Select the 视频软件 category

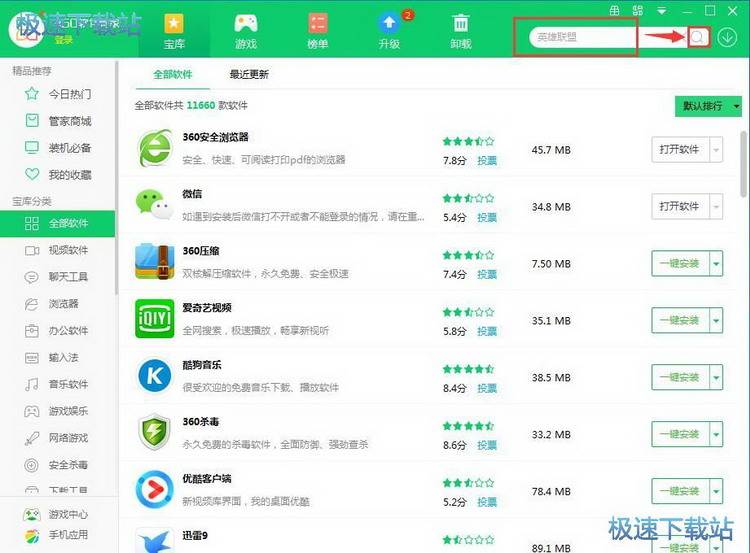tap(56, 250)
